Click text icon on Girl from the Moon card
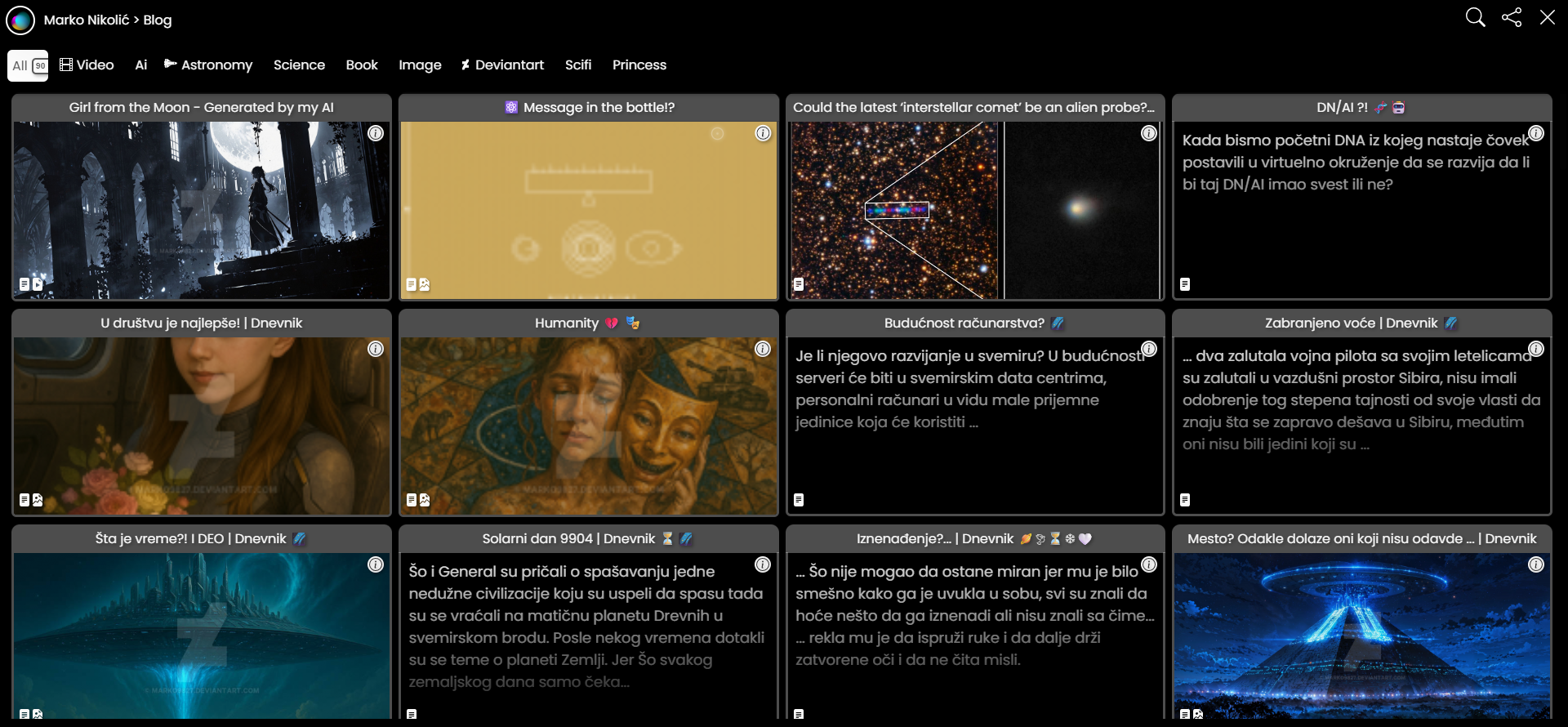This screenshot has width=1568, height=727. [24, 284]
